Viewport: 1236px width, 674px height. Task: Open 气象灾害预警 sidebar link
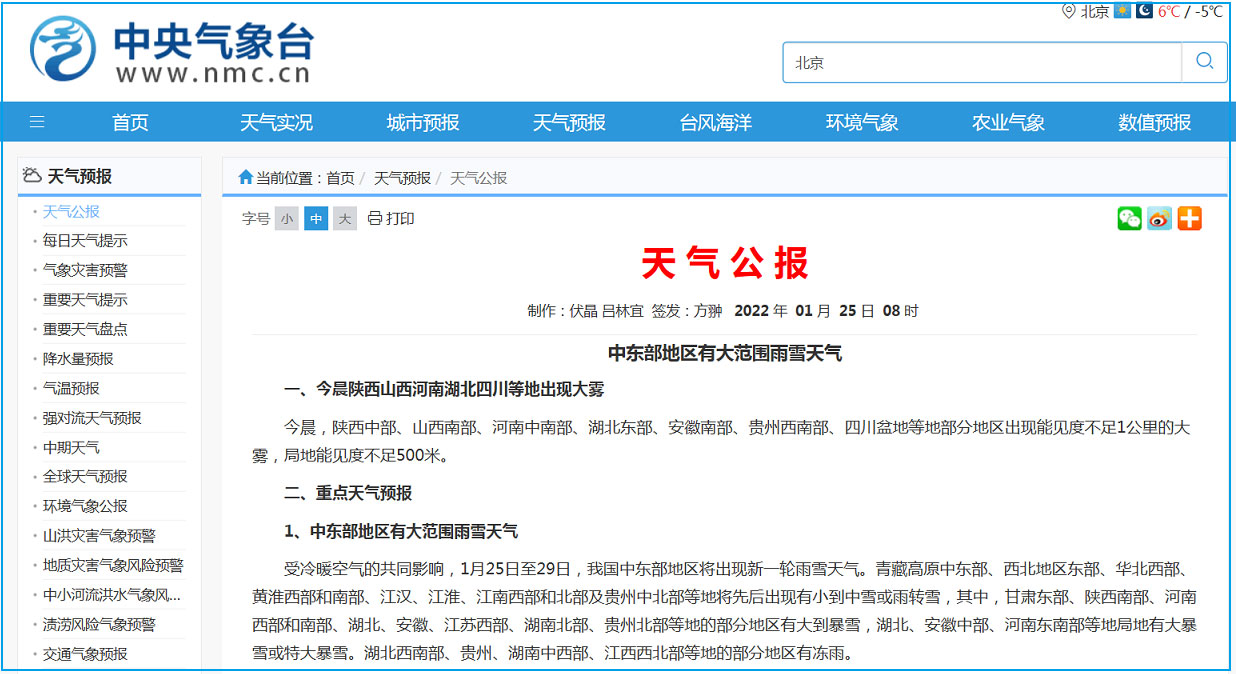pyautogui.click(x=85, y=270)
